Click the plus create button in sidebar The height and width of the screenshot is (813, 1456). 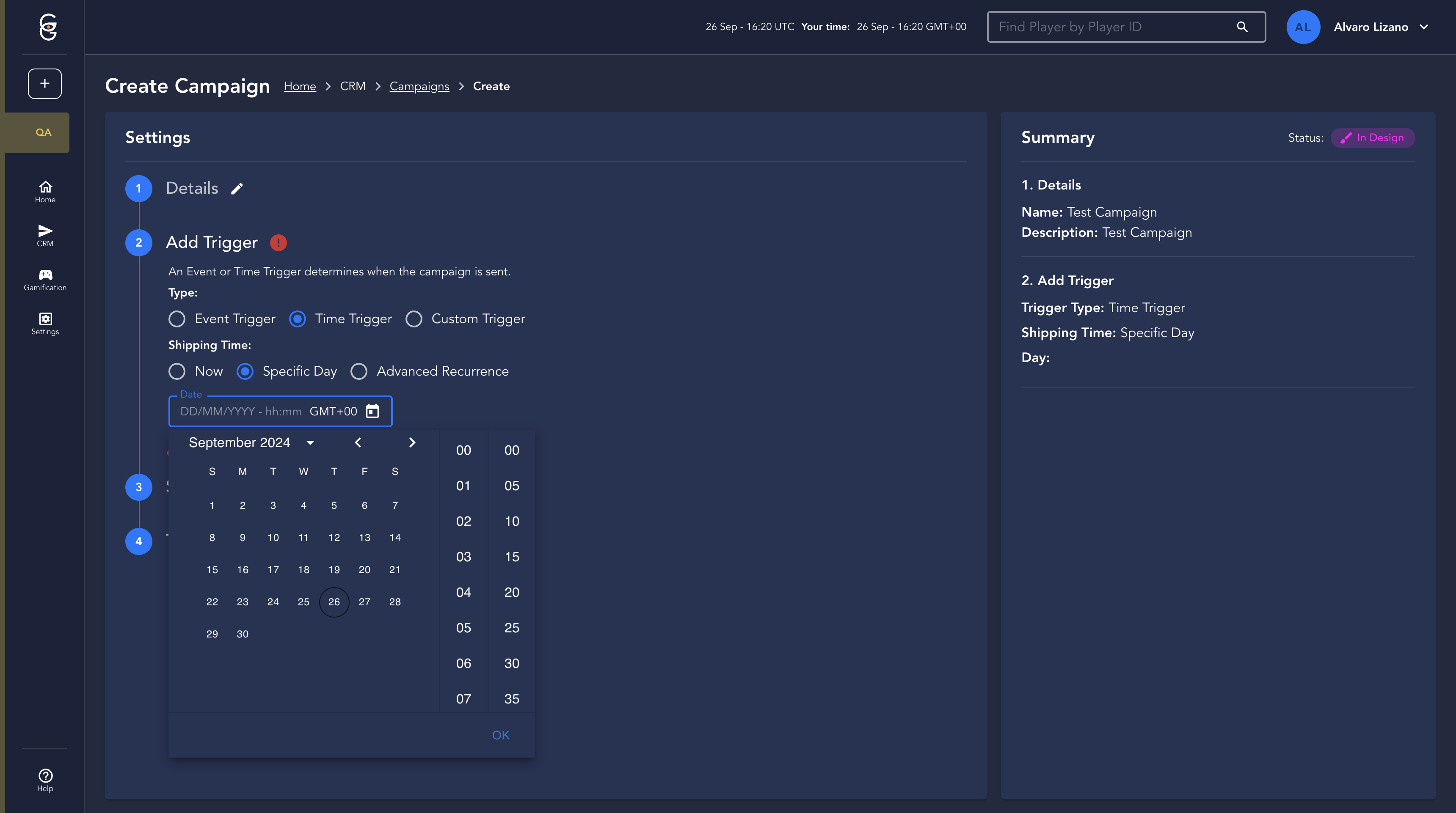click(44, 84)
